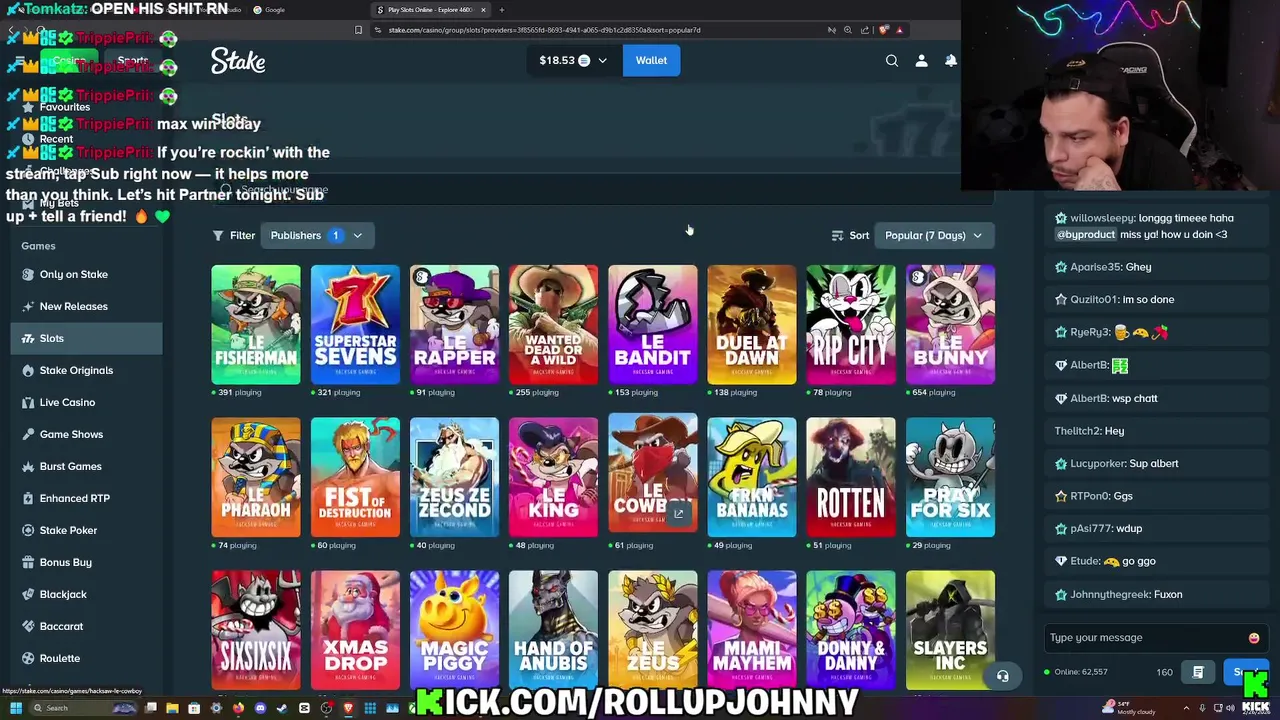Launch the Le Bunny slot
The image size is (1280, 720).
pos(950,324)
